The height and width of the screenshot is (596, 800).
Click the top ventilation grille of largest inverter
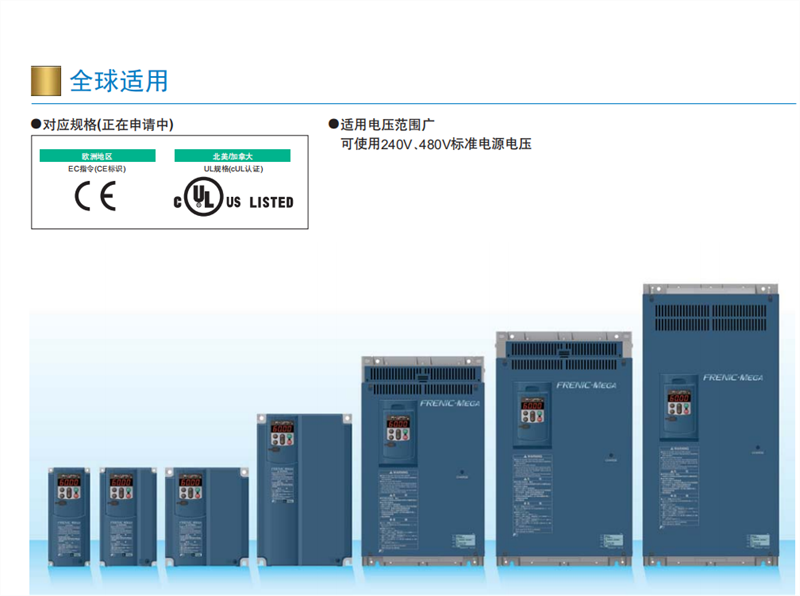pos(711,317)
